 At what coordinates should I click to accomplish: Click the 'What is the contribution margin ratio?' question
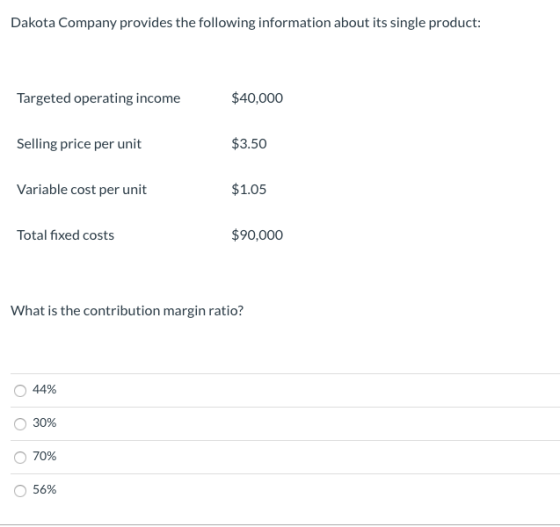coord(127,311)
